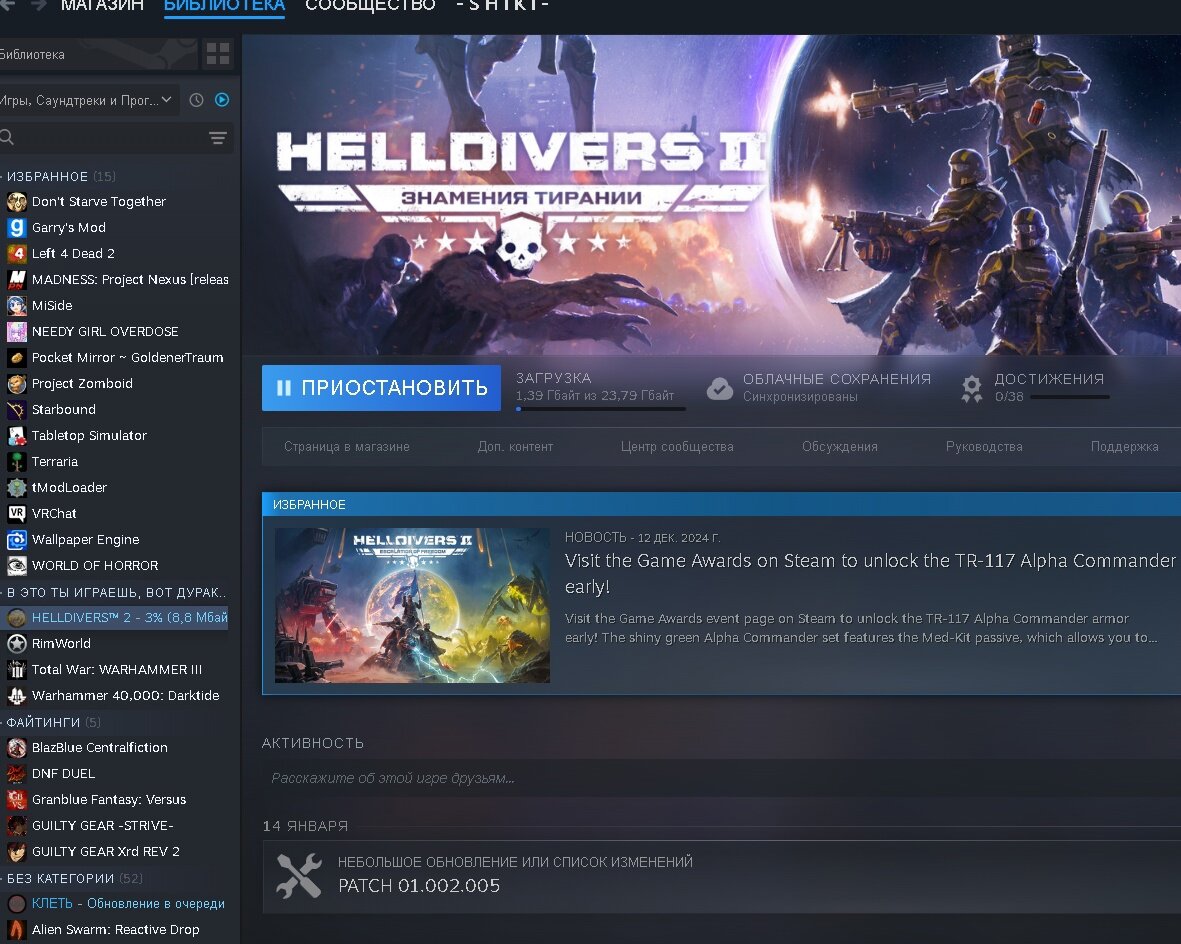The width and height of the screenshot is (1181, 944).
Task: Click the download progress bar
Action: point(600,408)
